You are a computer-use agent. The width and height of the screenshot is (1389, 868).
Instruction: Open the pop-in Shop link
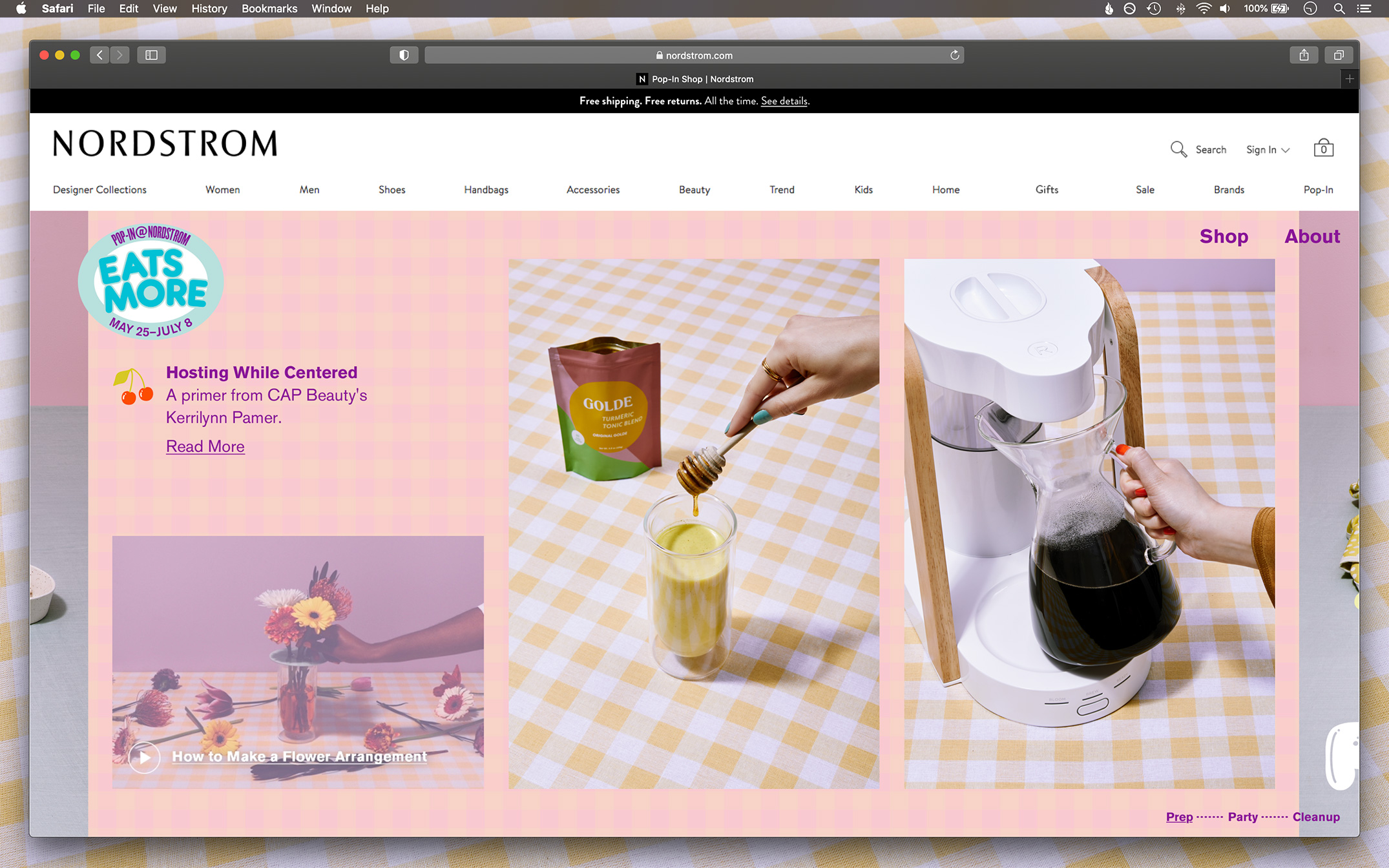(x=1224, y=236)
